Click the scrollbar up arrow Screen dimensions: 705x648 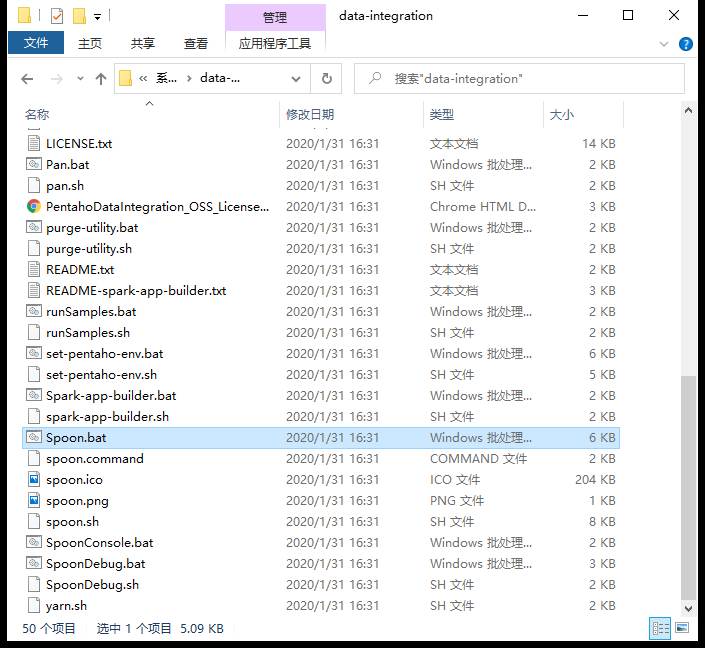point(688,110)
